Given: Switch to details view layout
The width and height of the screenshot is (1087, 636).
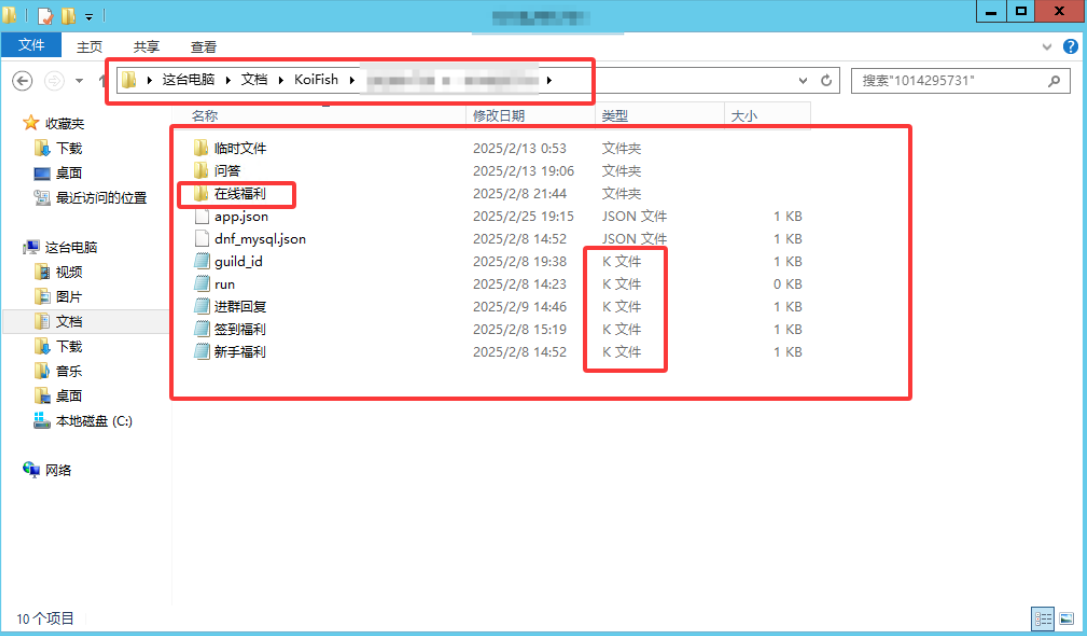Looking at the screenshot, I should (1042, 619).
